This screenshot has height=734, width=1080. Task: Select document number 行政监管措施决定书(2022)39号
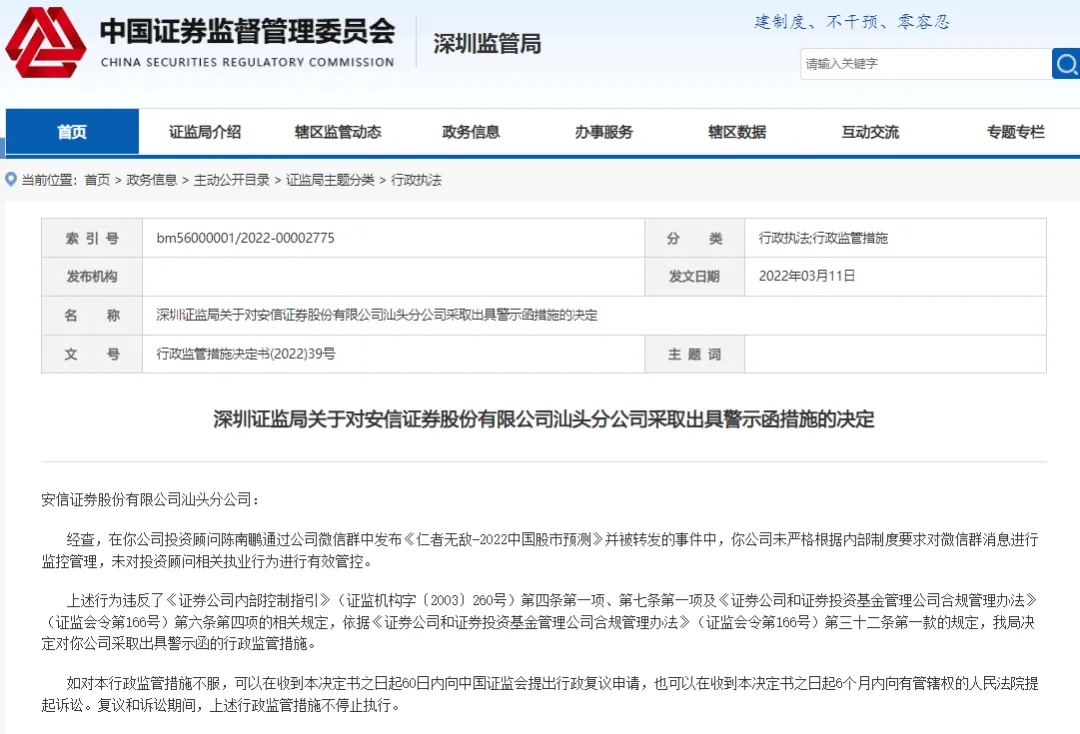[x=246, y=354]
